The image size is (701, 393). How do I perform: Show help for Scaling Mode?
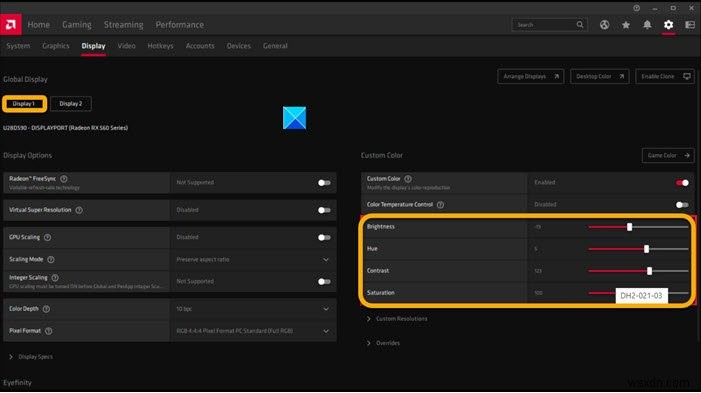coord(51,260)
